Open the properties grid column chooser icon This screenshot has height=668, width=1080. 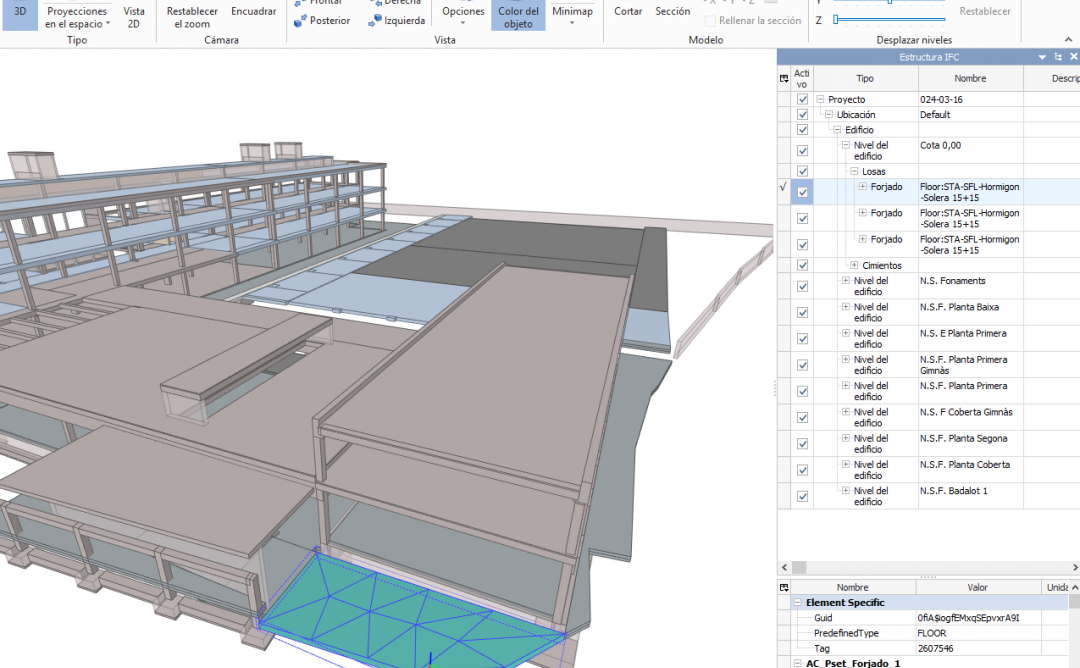pyautogui.click(x=784, y=587)
